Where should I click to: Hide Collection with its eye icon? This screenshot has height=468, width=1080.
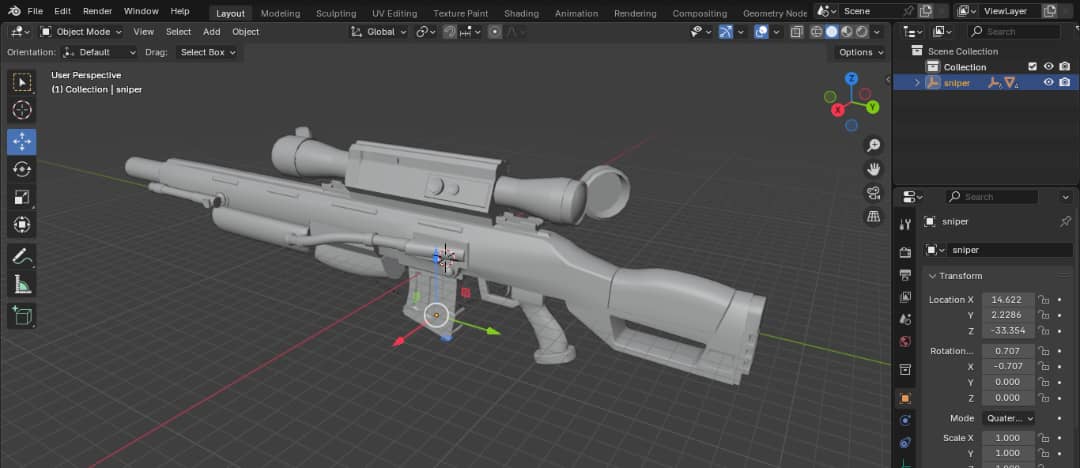(x=1048, y=67)
